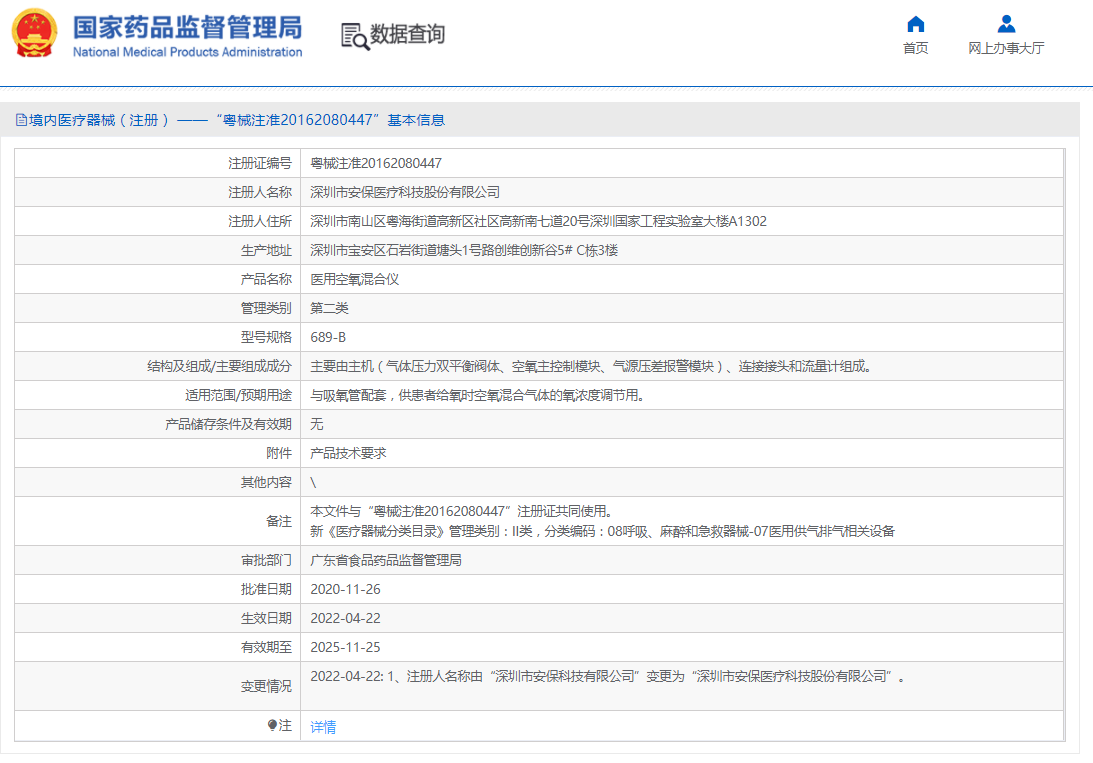Select effective date 2022-04-22
This screenshot has height=763, width=1093.
tap(345, 619)
